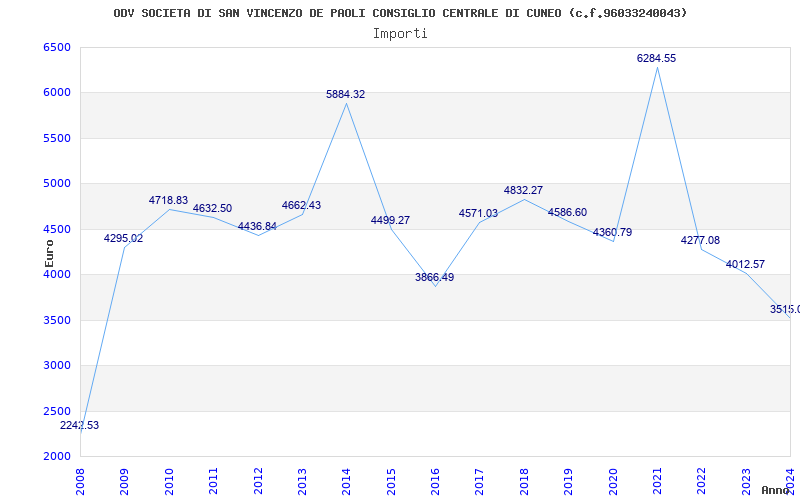
Task: Click x-axis year 2011
Action: tap(213, 481)
